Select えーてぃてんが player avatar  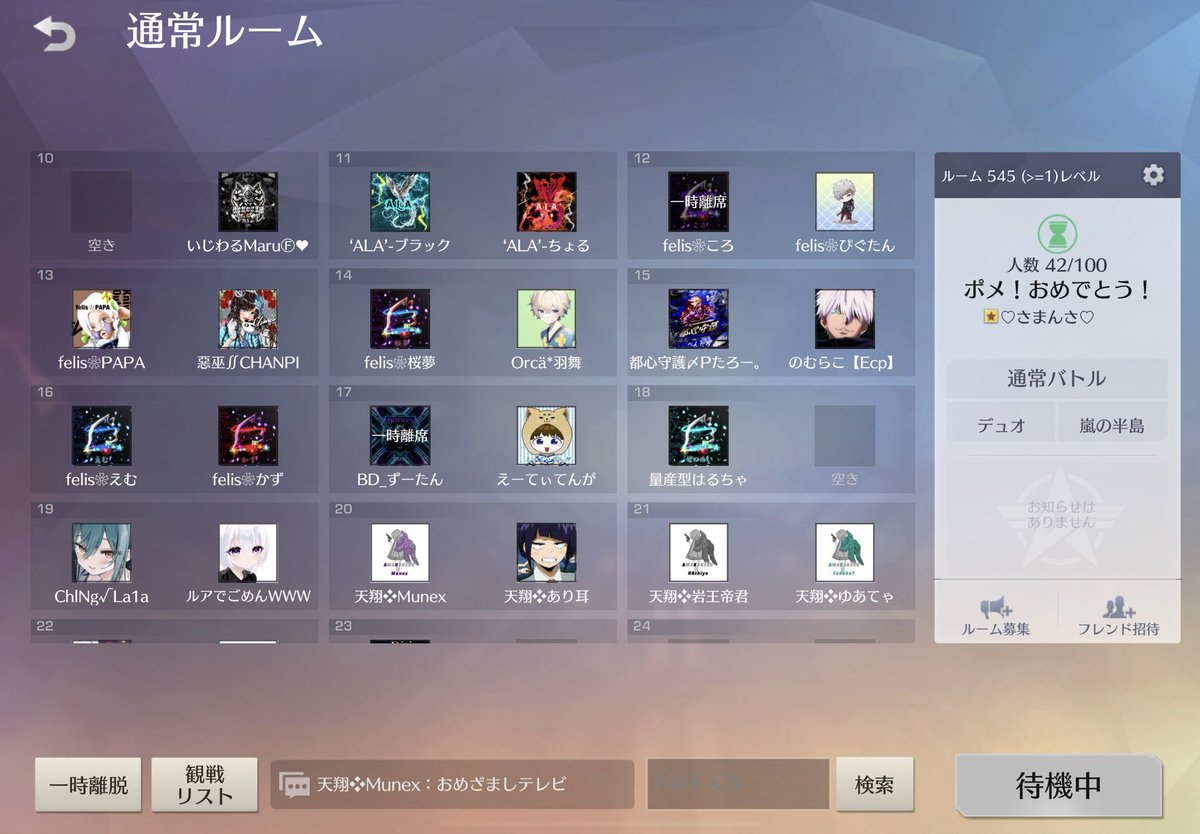tap(546, 436)
